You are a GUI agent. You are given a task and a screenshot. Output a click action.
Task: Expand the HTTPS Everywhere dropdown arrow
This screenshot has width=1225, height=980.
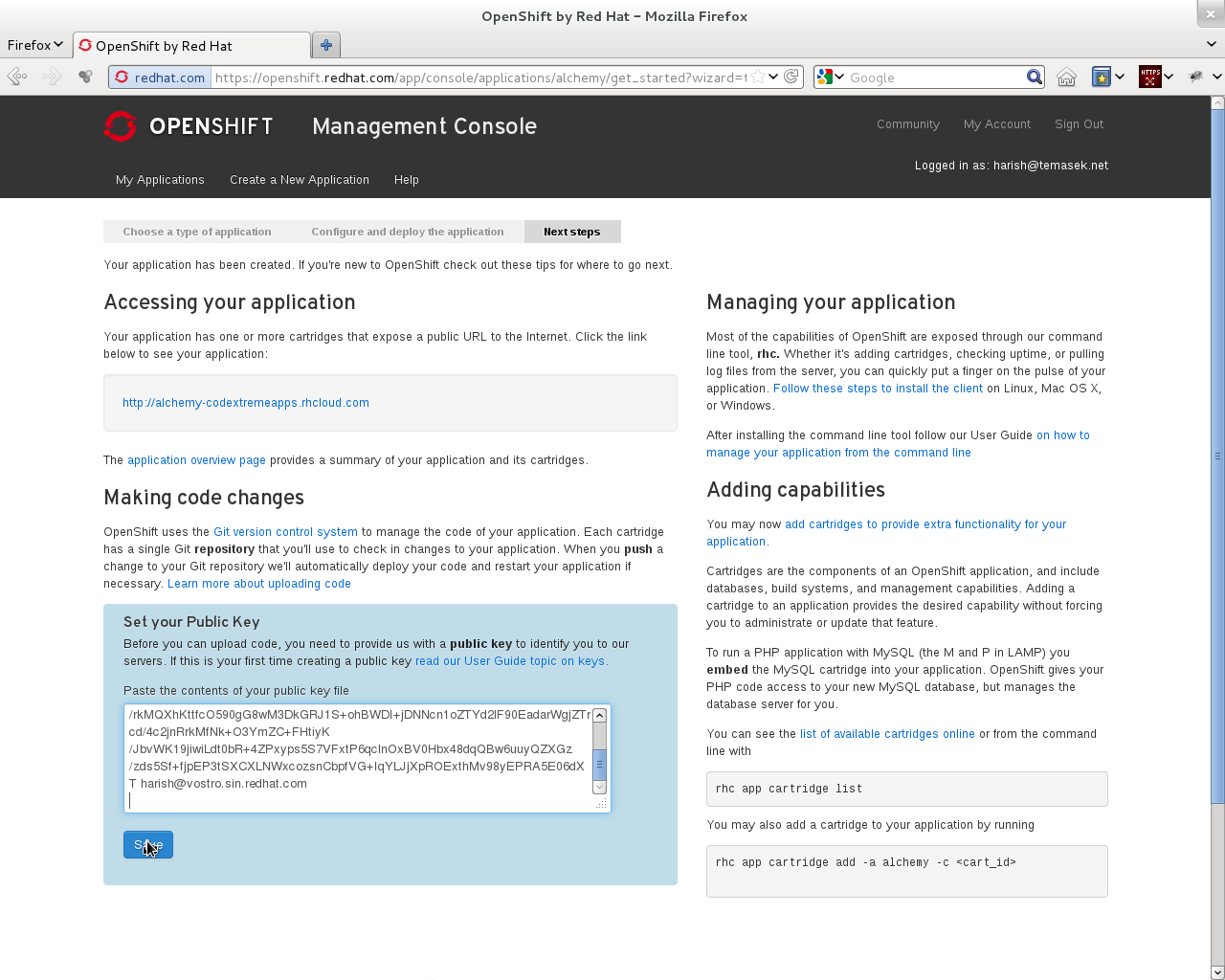click(1169, 78)
